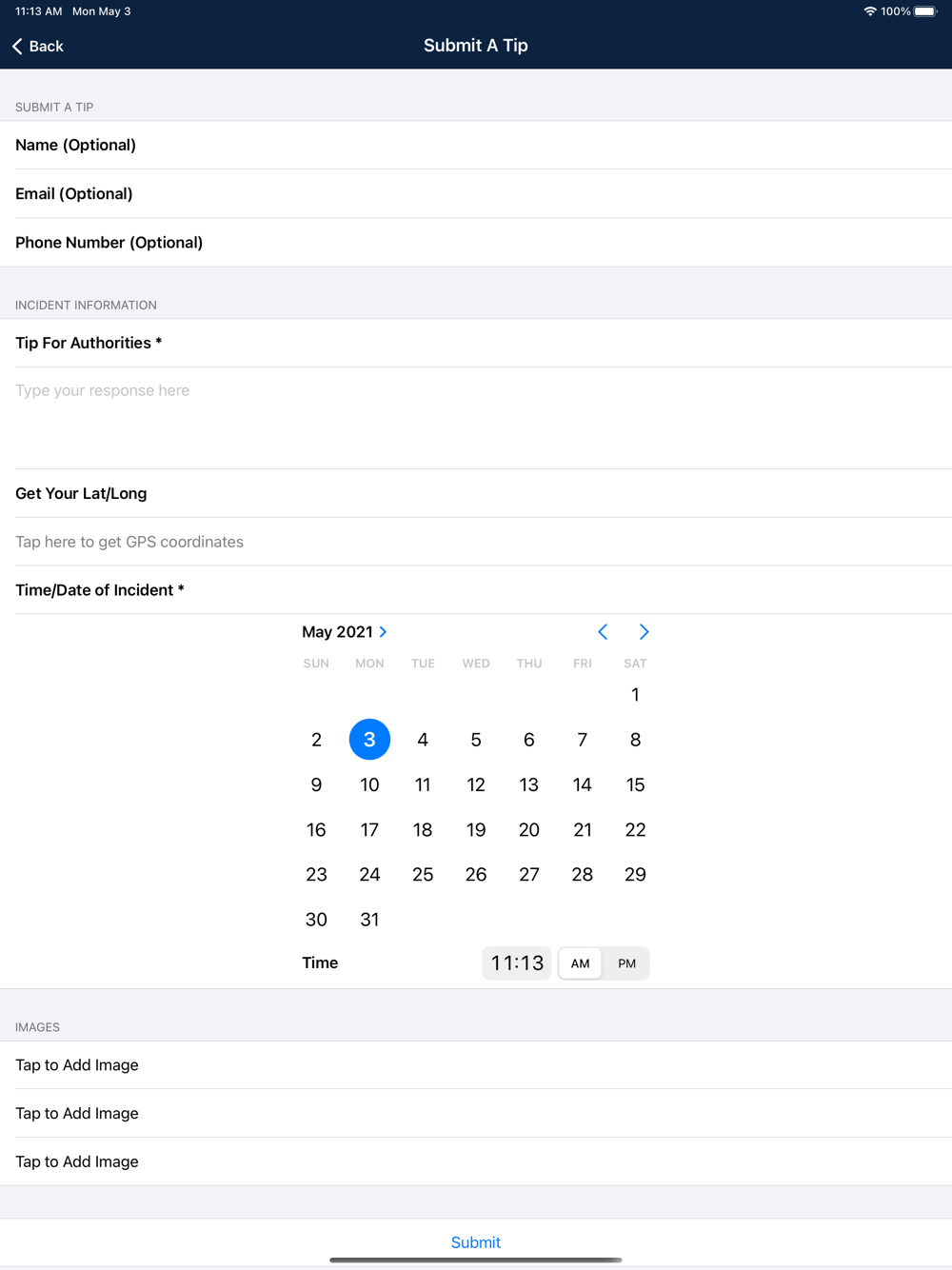Select AM in the time segment

coord(581,963)
